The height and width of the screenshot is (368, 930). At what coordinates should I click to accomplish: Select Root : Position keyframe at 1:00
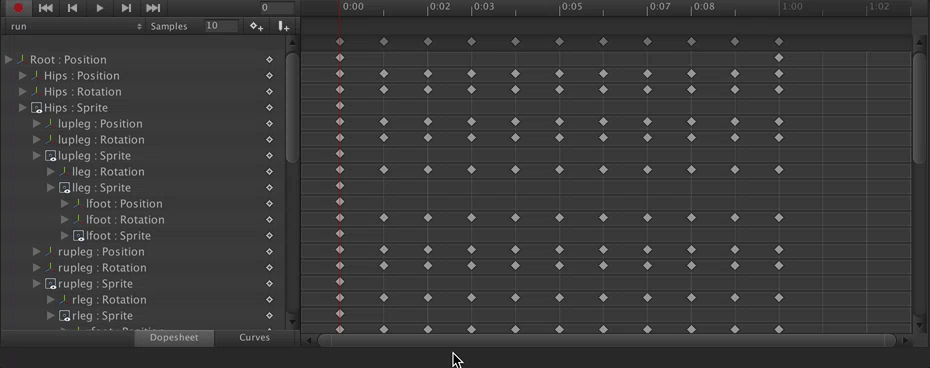(779, 58)
